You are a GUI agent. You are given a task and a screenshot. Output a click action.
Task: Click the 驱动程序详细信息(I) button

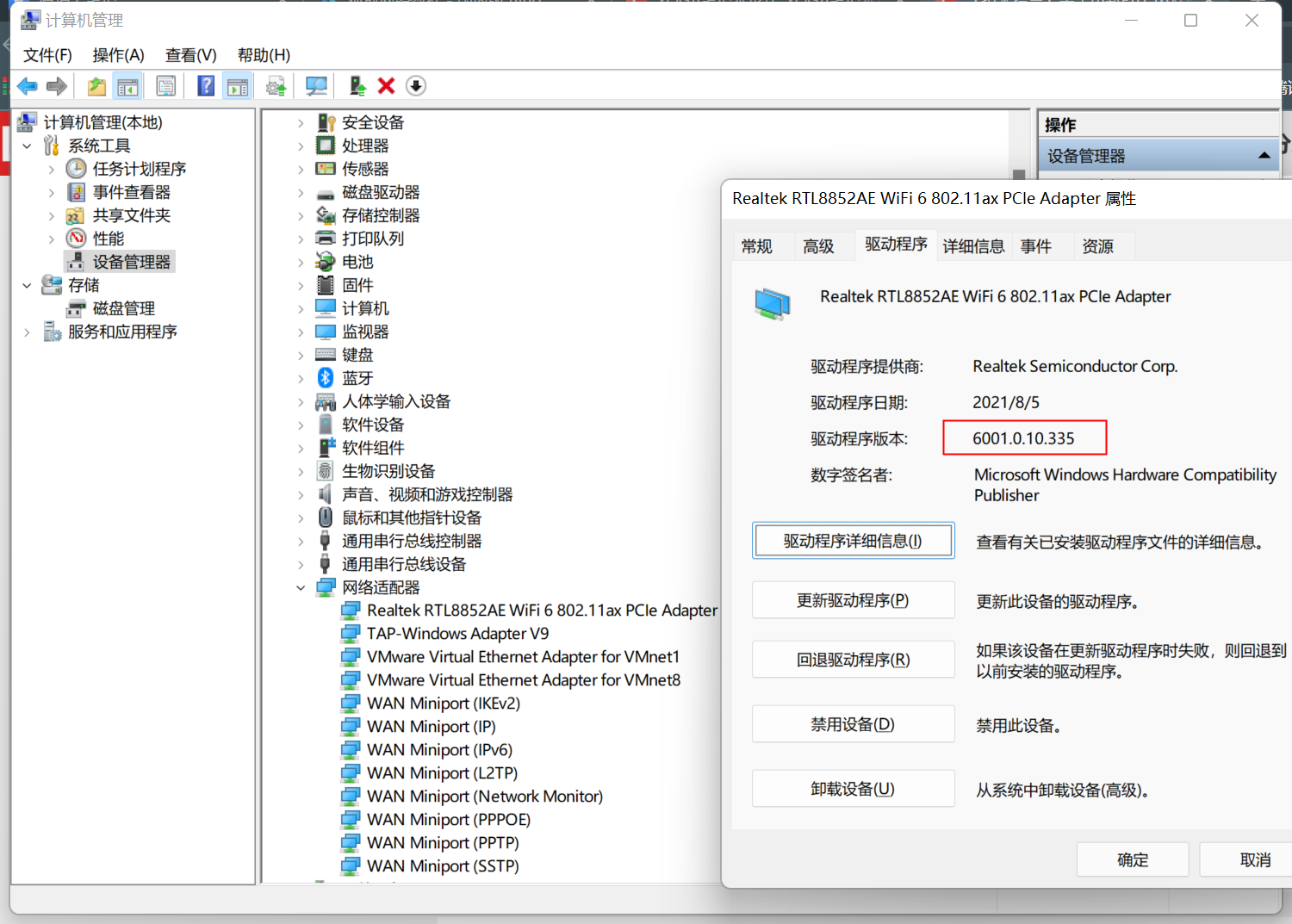point(853,541)
